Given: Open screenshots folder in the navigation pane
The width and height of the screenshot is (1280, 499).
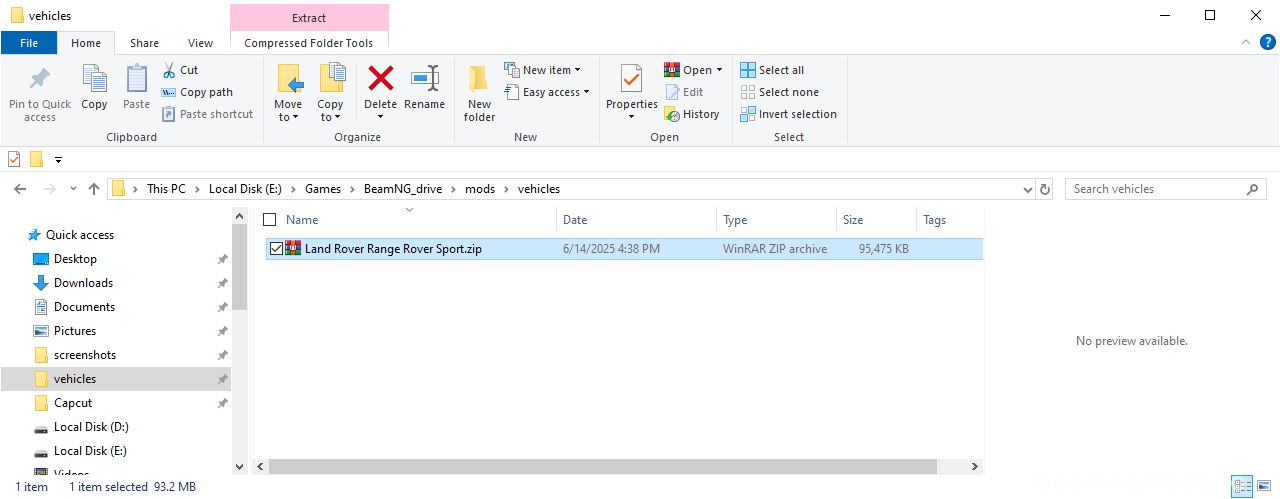Looking at the screenshot, I should pos(85,355).
